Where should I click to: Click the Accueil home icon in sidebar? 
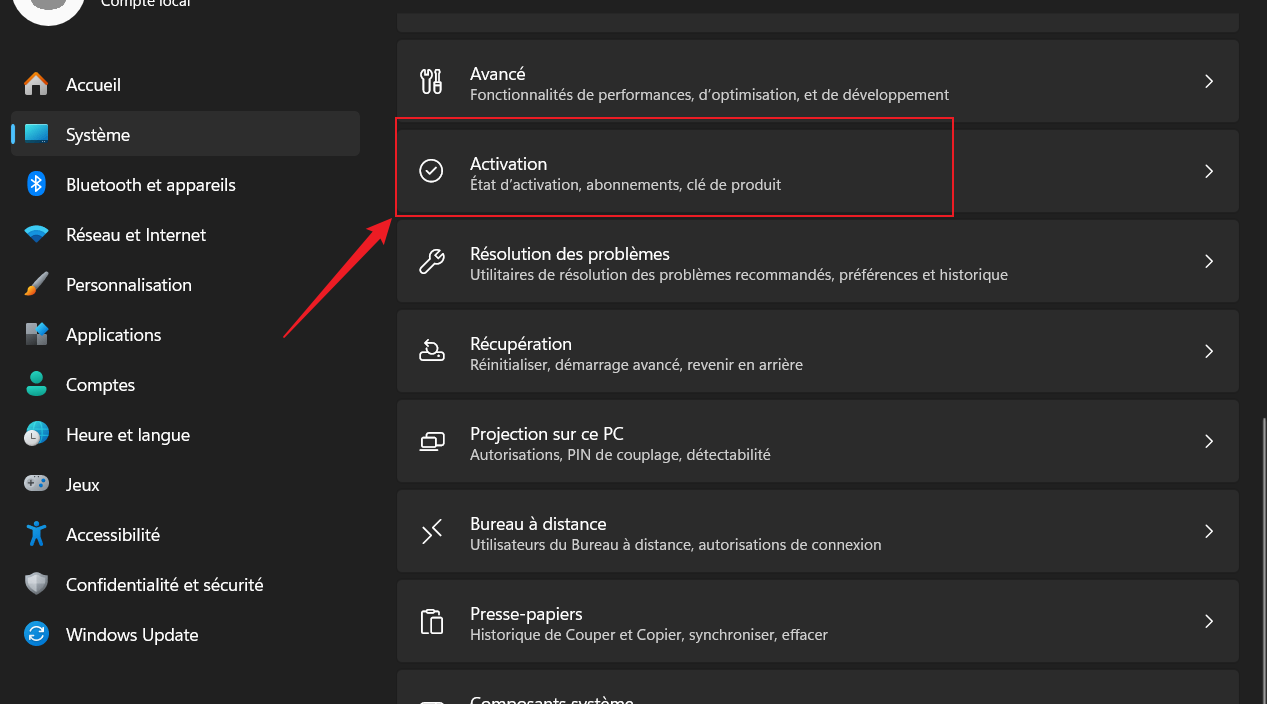pyautogui.click(x=36, y=84)
